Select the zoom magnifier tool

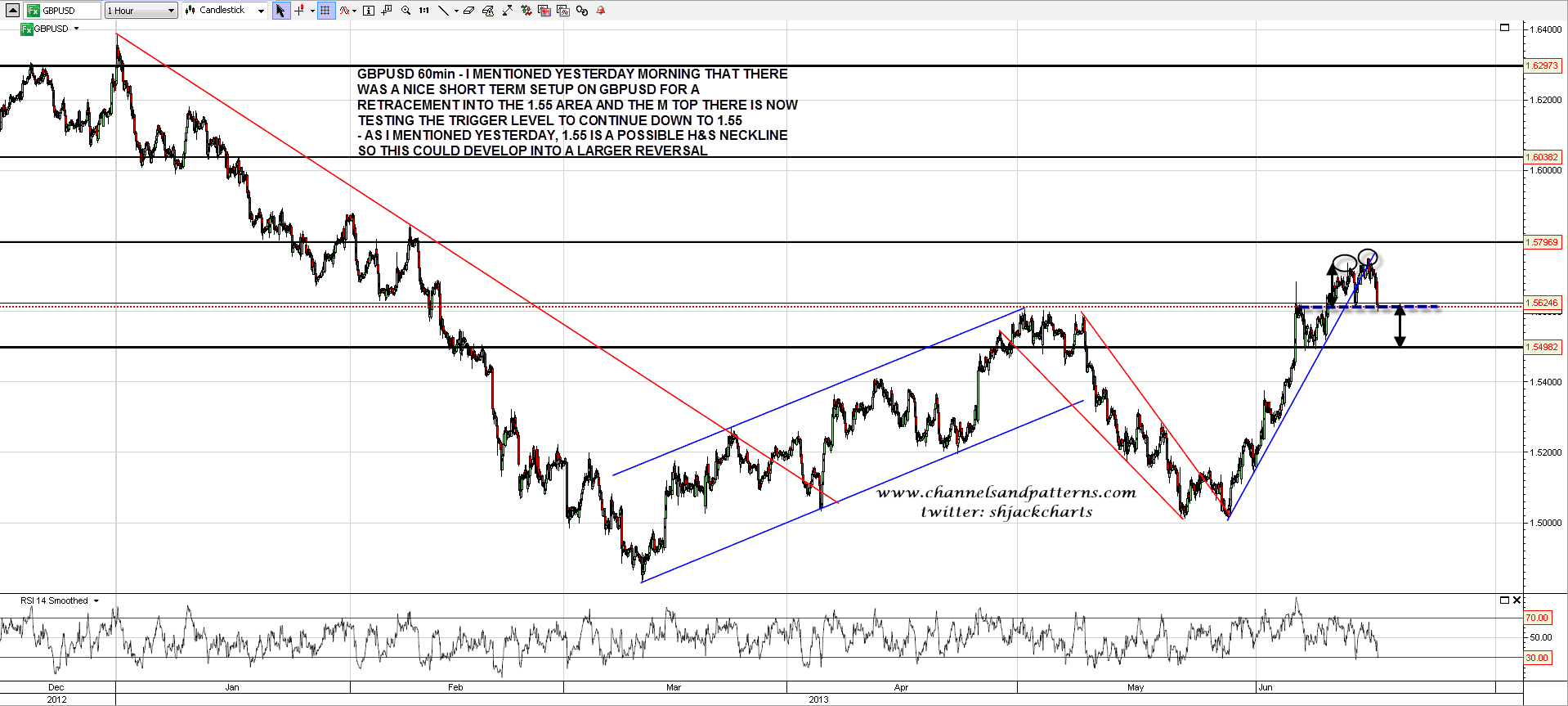(405, 11)
